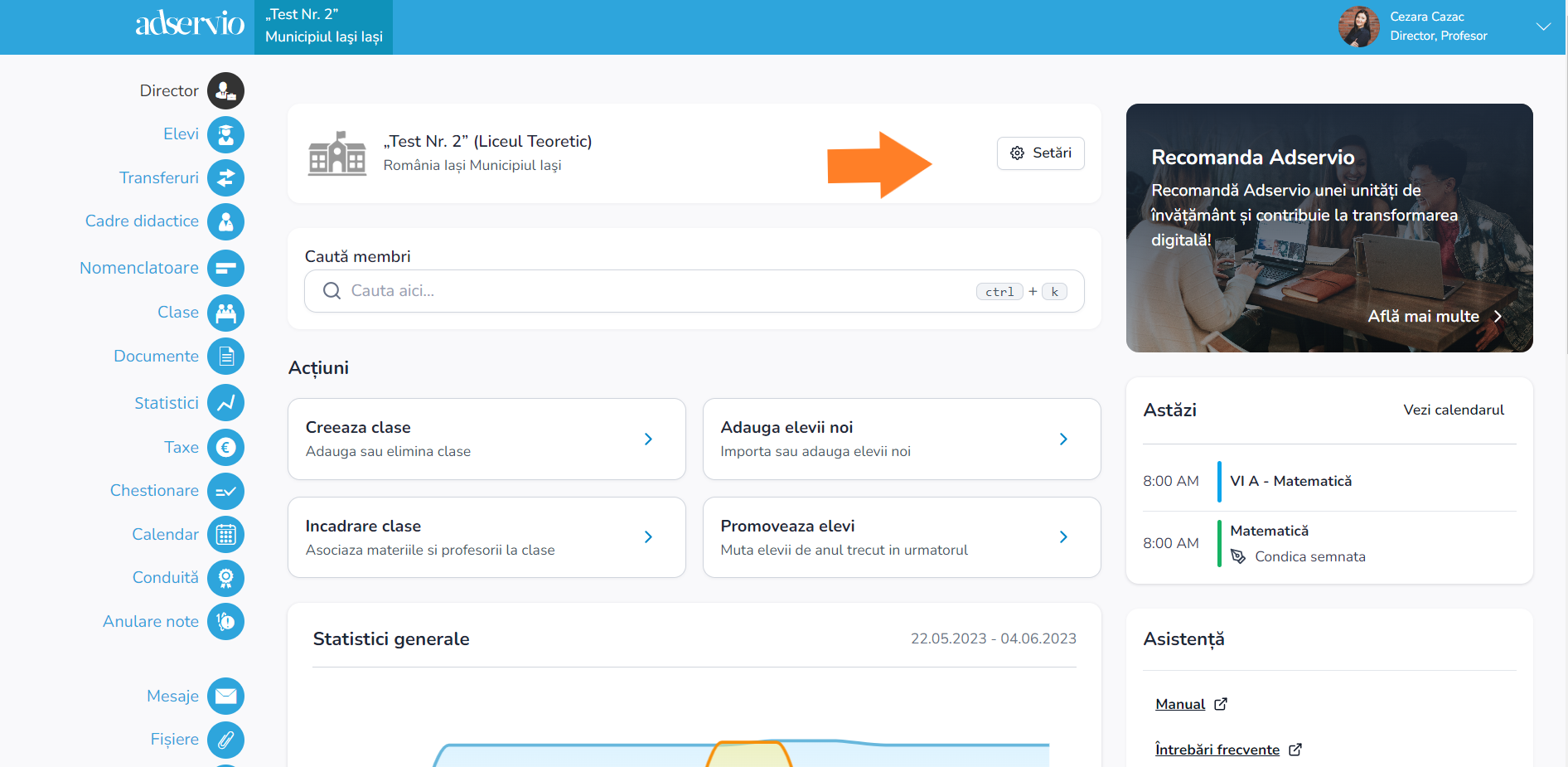Click the search magnifier icon
The height and width of the screenshot is (767, 1568).
(x=332, y=291)
